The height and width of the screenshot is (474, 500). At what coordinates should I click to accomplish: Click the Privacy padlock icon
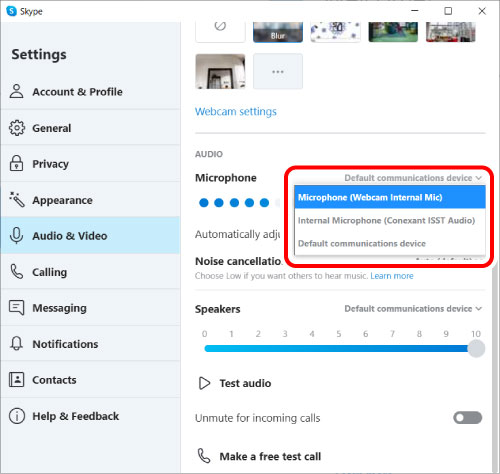coord(16,163)
